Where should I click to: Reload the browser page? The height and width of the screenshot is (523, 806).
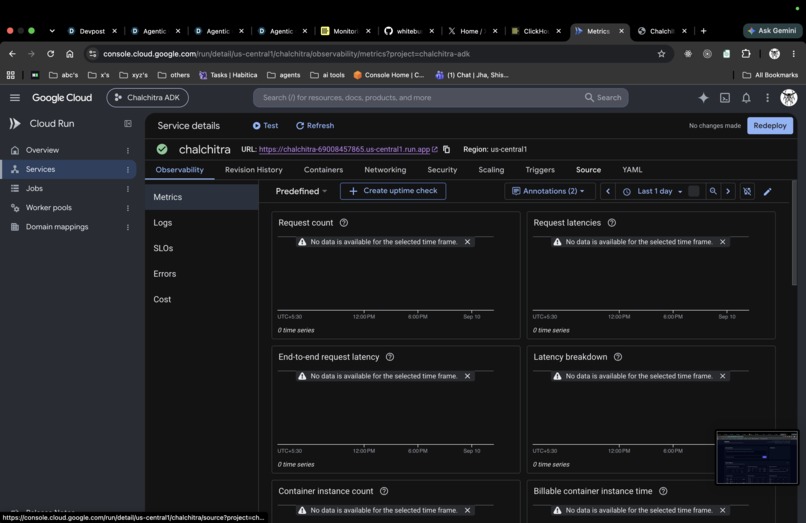[x=50, y=54]
